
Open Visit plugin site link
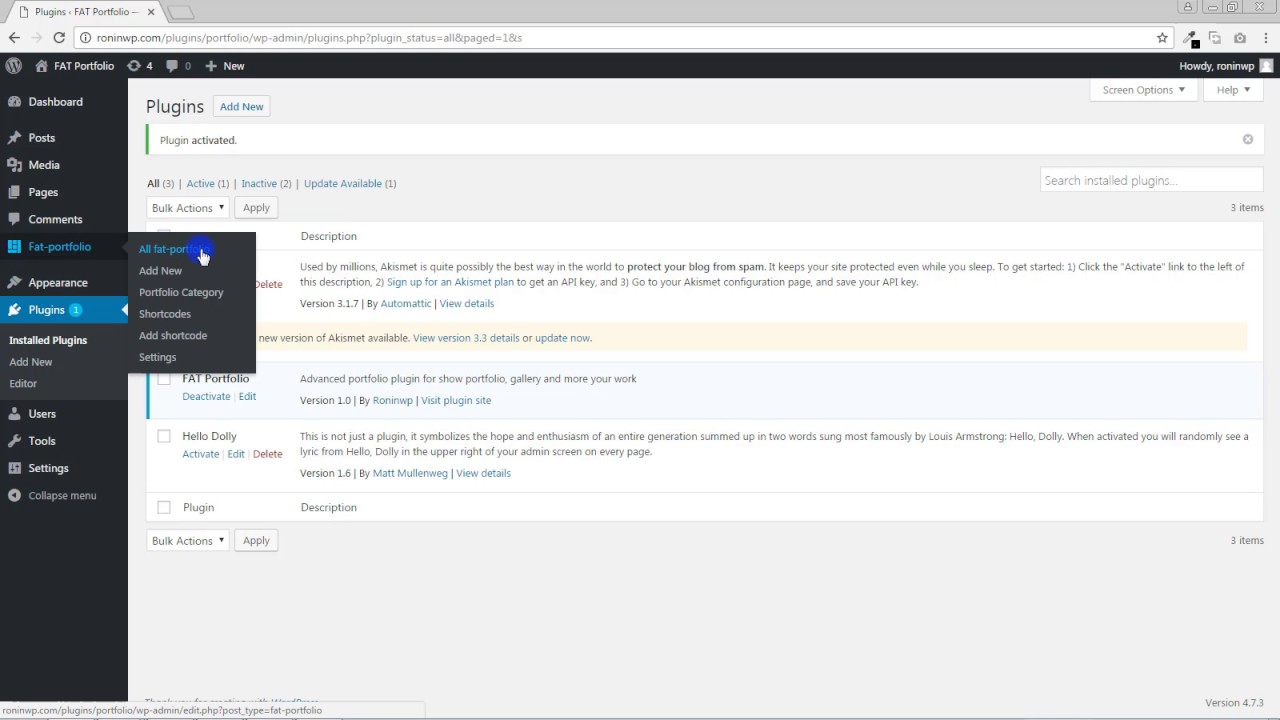(x=456, y=401)
